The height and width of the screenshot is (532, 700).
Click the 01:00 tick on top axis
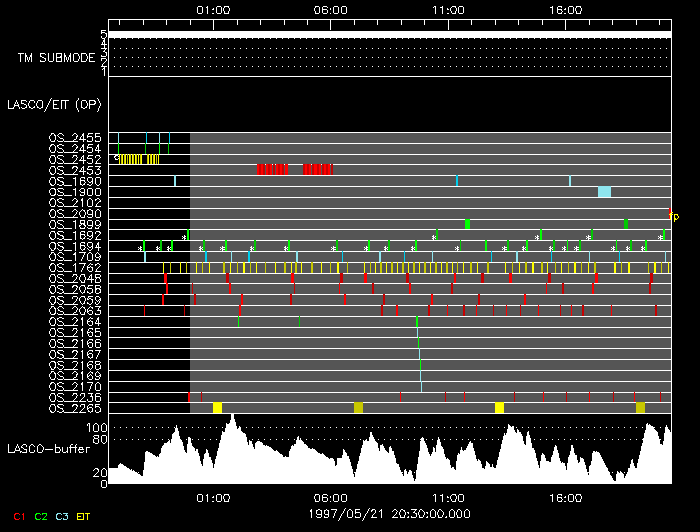coord(213,10)
